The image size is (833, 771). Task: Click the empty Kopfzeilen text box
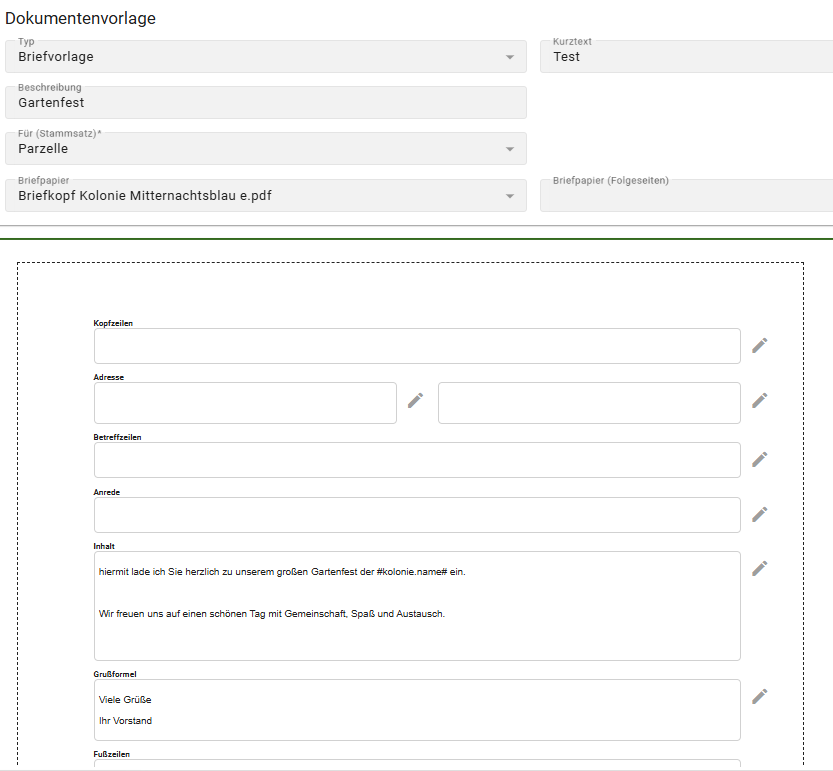tap(417, 346)
